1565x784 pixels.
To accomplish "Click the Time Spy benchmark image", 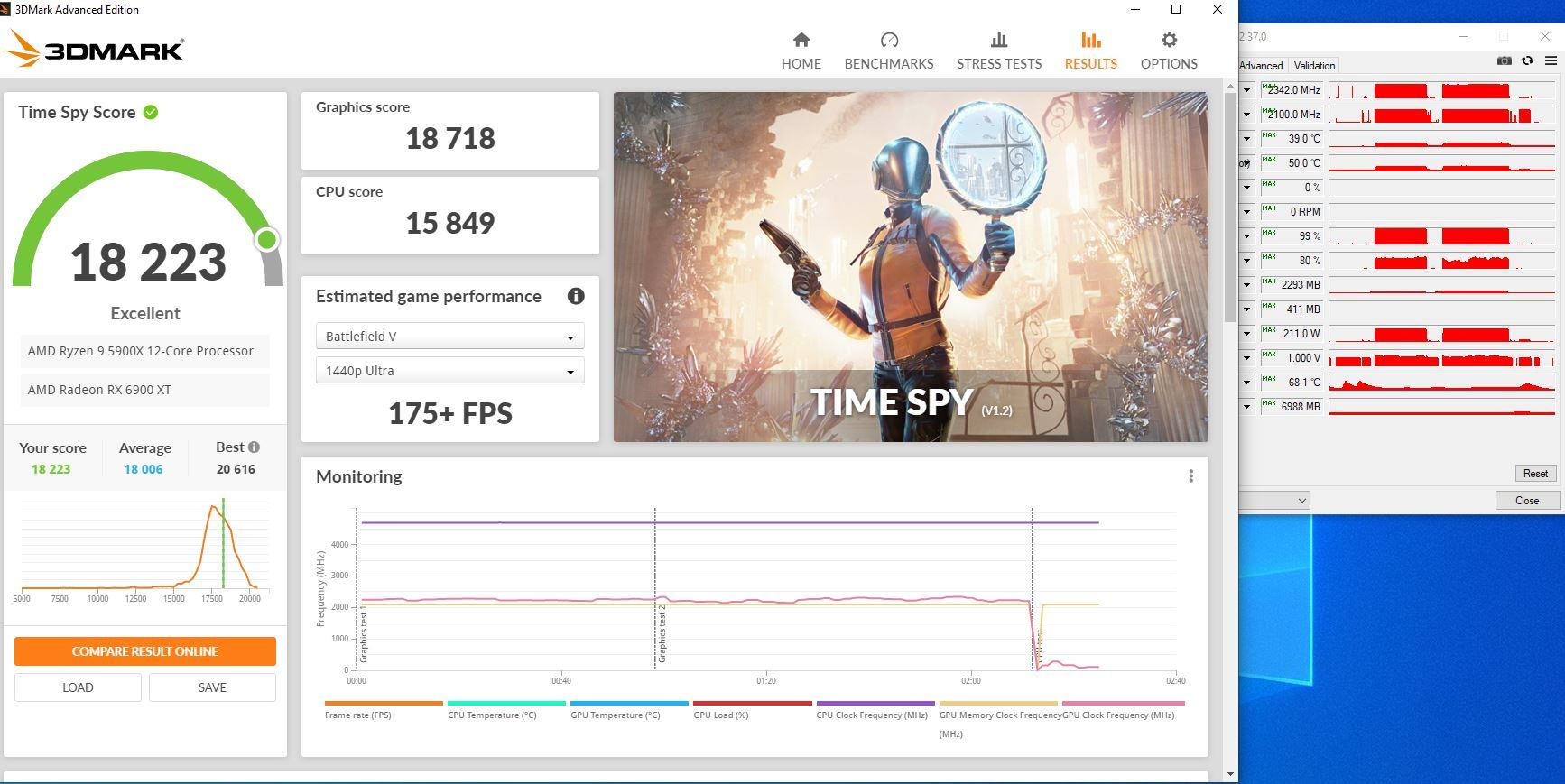I will click(911, 267).
